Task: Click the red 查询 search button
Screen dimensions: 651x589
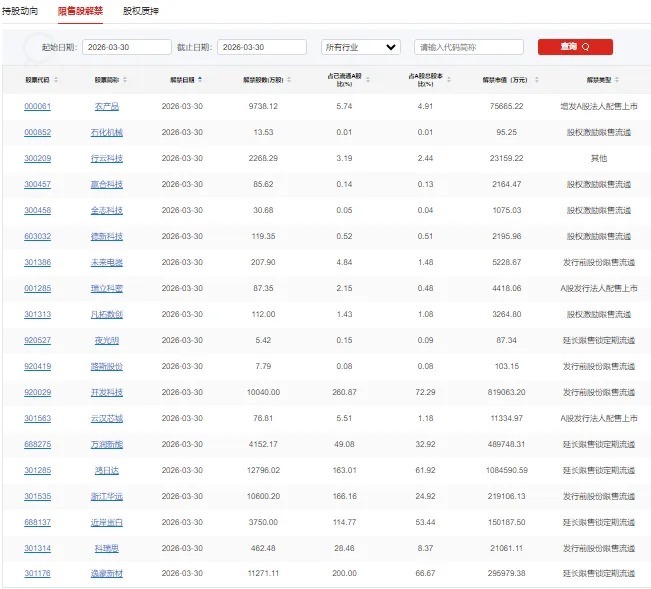Action: tap(574, 47)
